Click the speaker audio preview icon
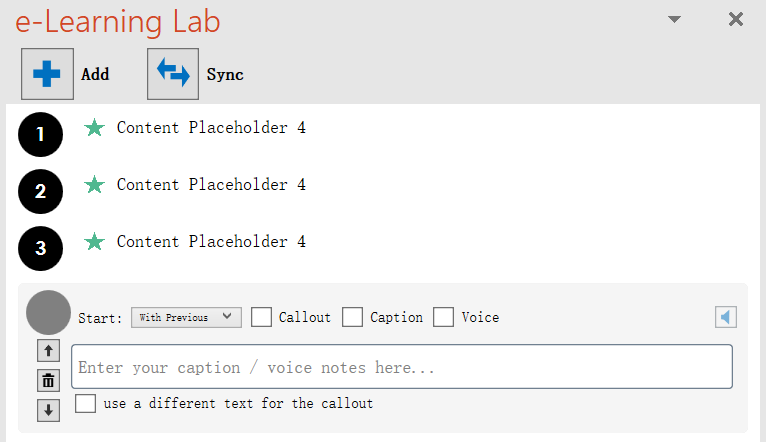 726,317
